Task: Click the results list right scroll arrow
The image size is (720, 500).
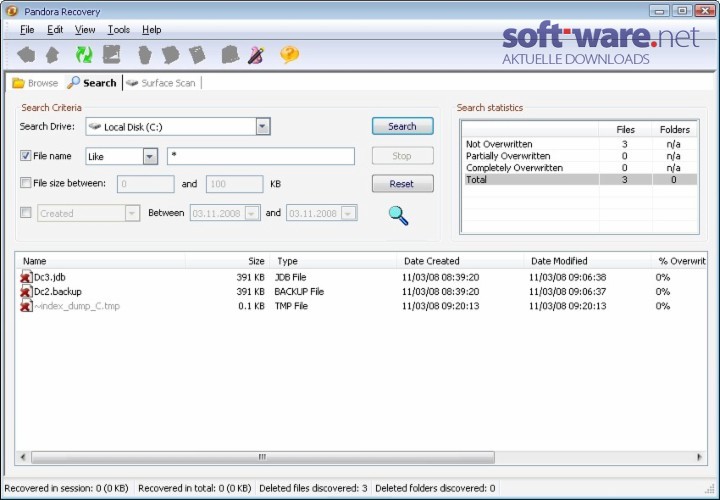Action: pyautogui.click(x=699, y=457)
